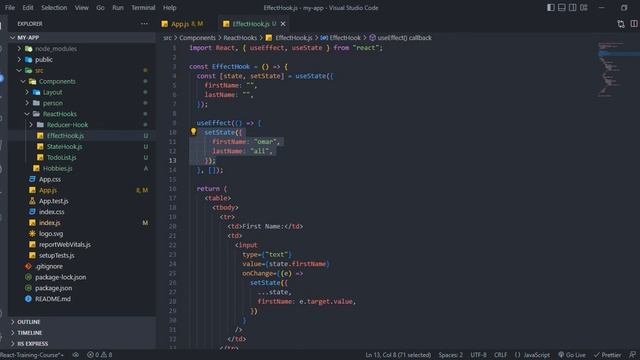The height and width of the screenshot is (360, 640).
Task: Open the Terminal menu
Action: pyautogui.click(x=143, y=8)
